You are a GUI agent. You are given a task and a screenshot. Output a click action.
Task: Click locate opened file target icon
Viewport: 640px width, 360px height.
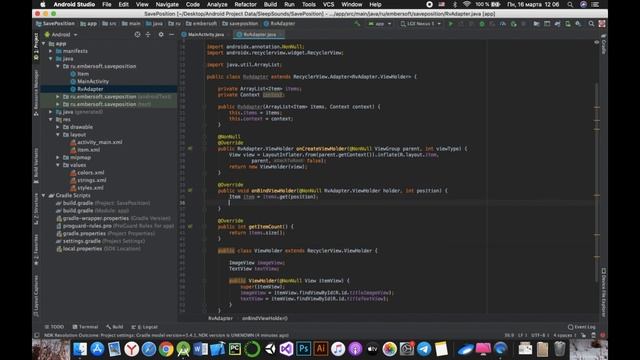pos(137,35)
